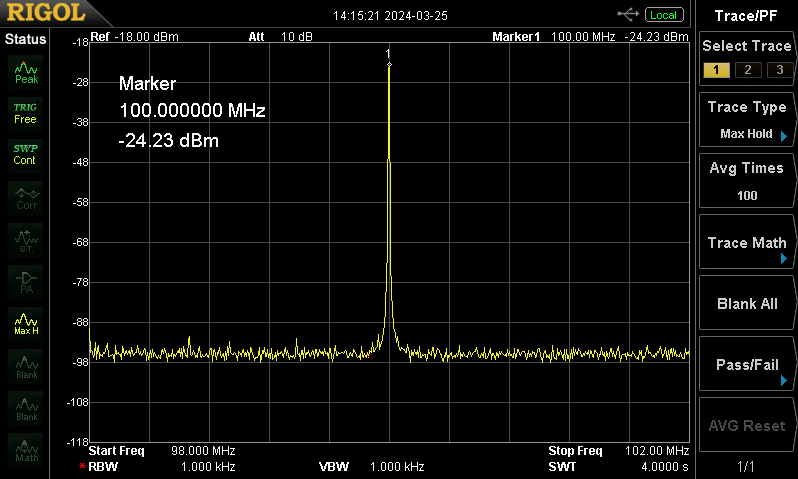The width and height of the screenshot is (798, 479).
Task: Click the Math trace status icon
Action: pyautogui.click(x=26, y=451)
